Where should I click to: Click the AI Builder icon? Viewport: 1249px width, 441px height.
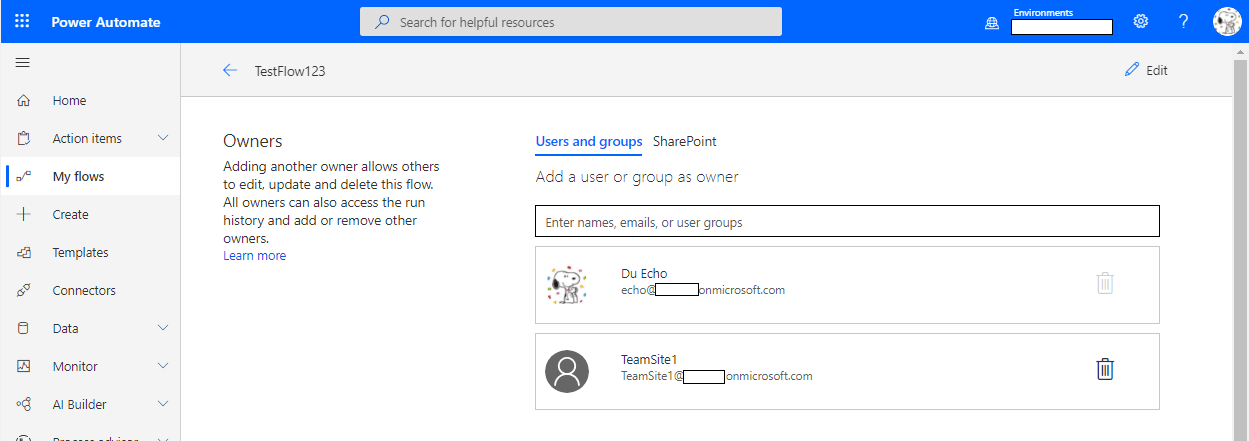tap(24, 405)
